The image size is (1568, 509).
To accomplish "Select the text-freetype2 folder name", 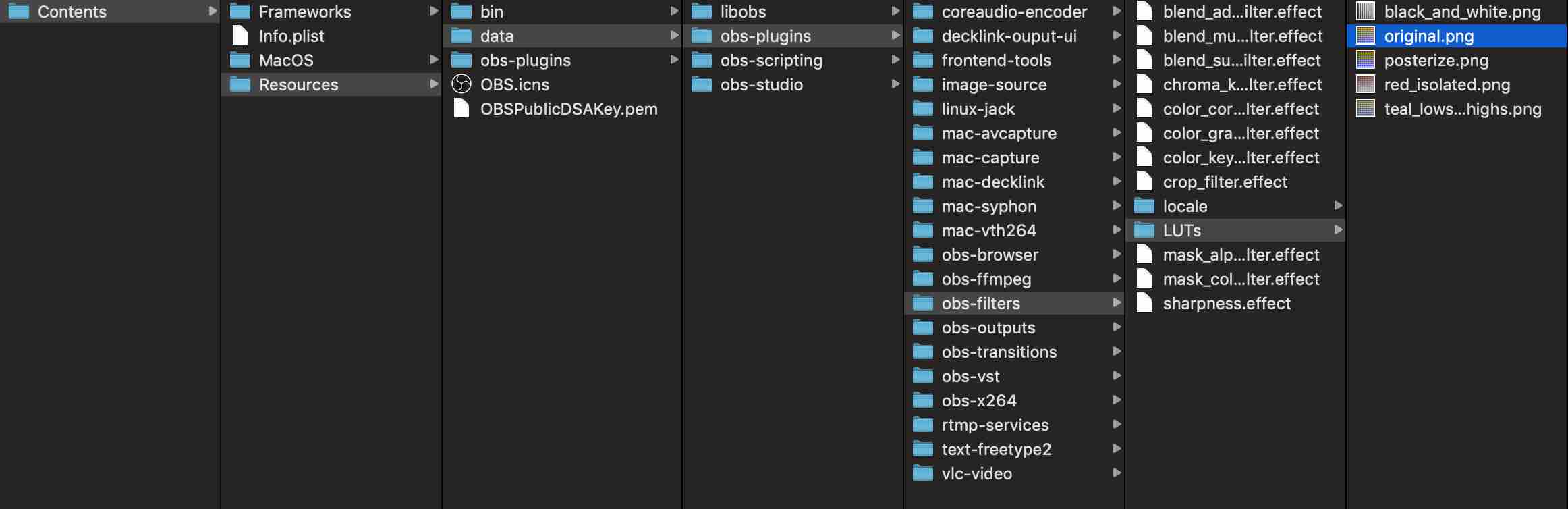I will 996,450.
